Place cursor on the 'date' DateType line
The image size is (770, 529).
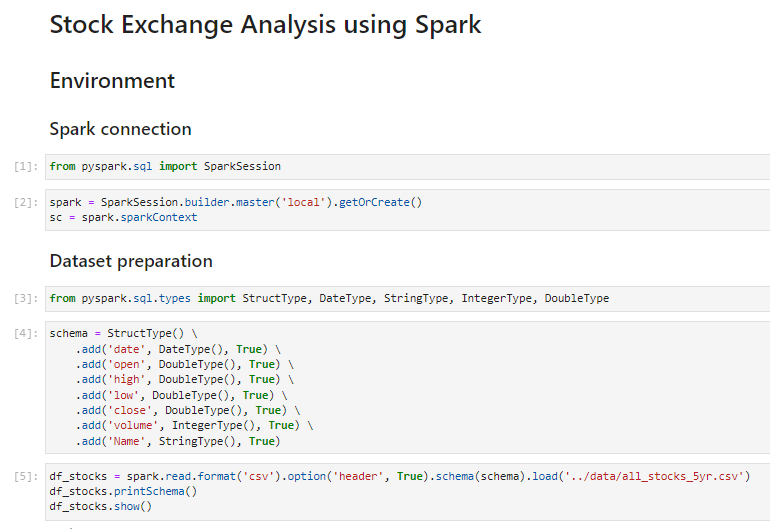(178, 349)
